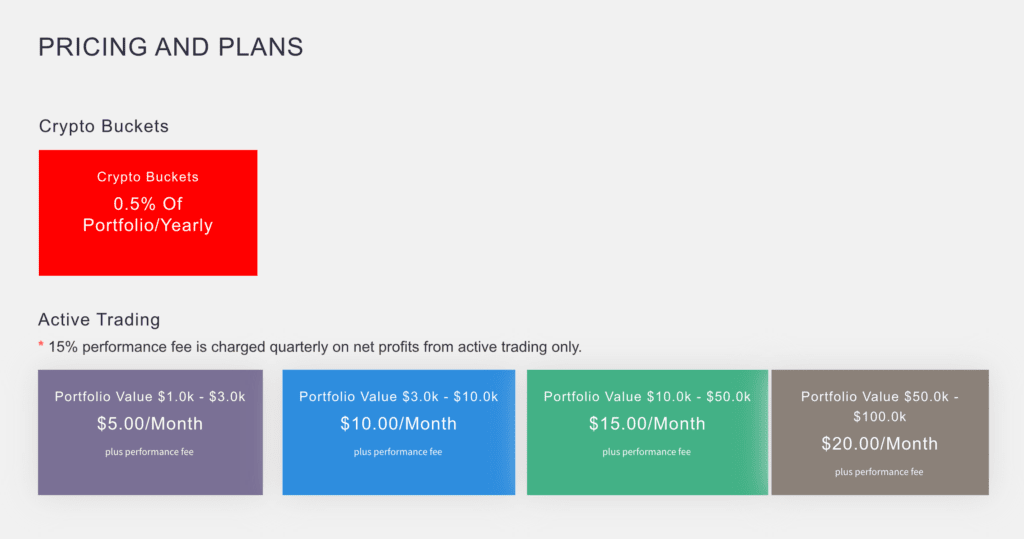The width and height of the screenshot is (1024, 539).
Task: Click the $5.00/Month price
Action: tap(150, 423)
